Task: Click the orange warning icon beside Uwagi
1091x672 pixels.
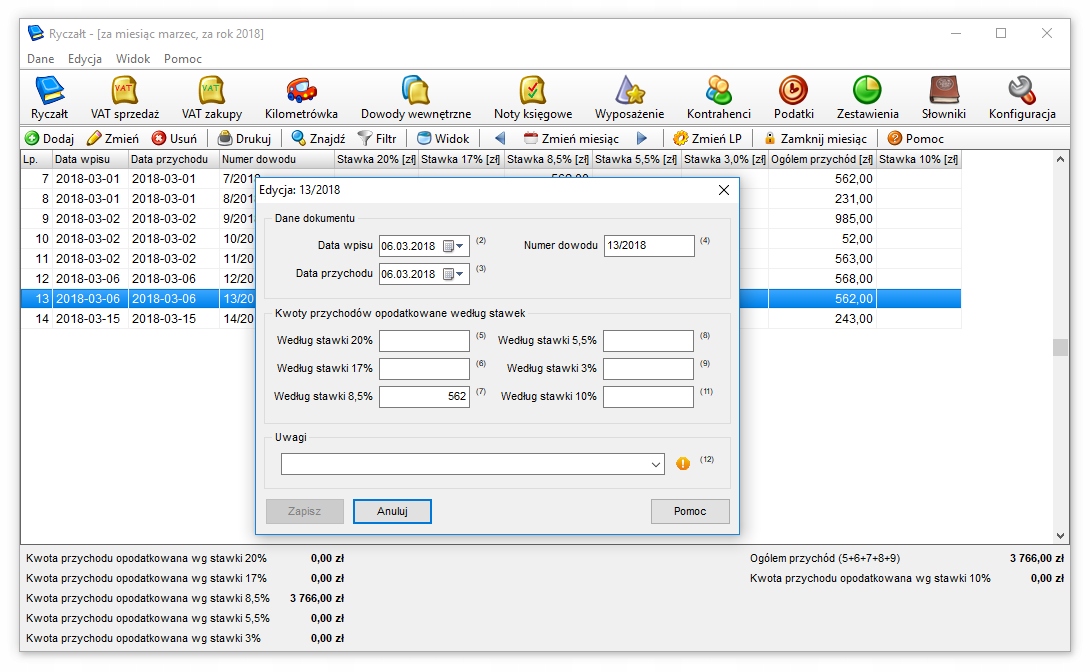Action: click(x=683, y=464)
